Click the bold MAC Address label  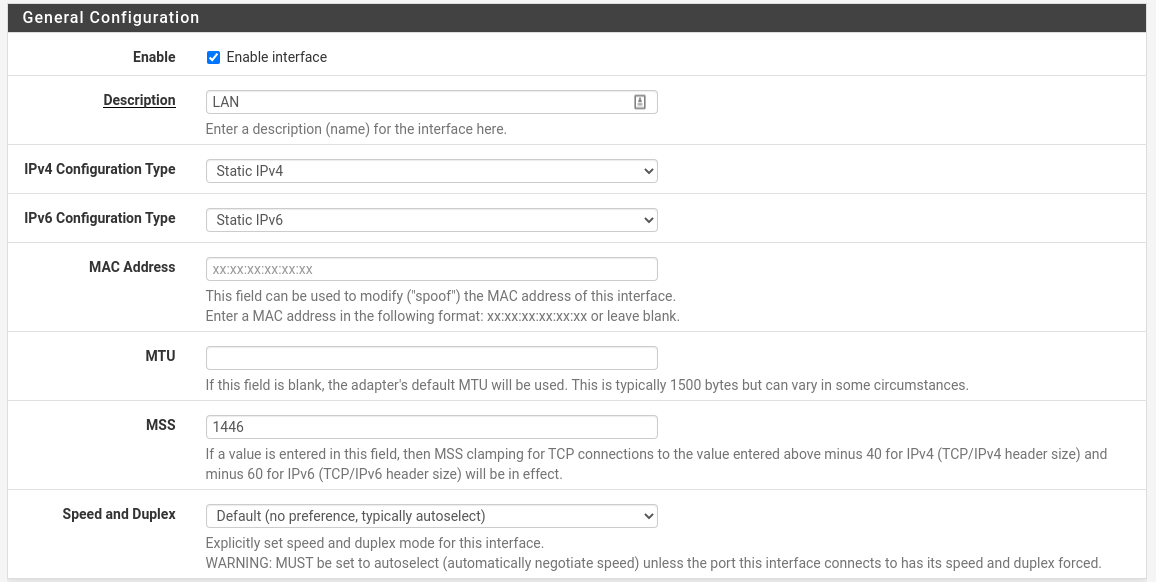(132, 267)
